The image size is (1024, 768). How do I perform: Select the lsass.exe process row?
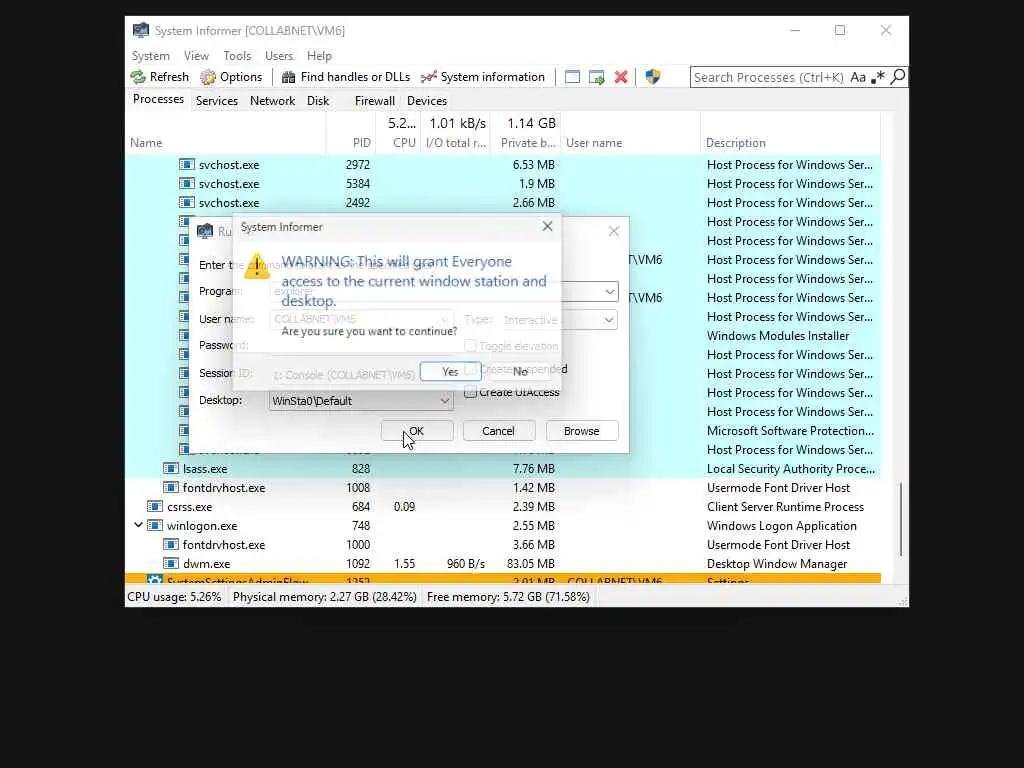(502, 468)
